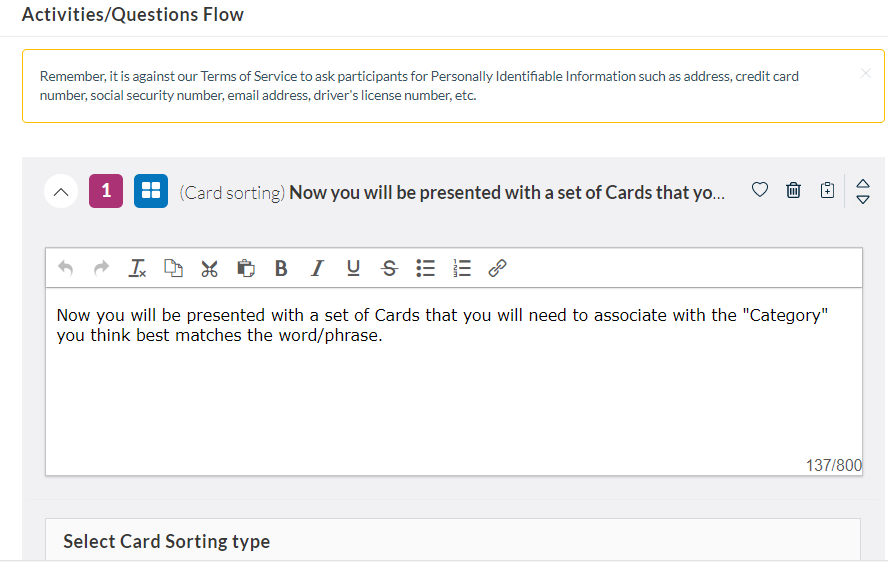
Task: Clear text formatting with the Tx icon
Action: (x=137, y=268)
